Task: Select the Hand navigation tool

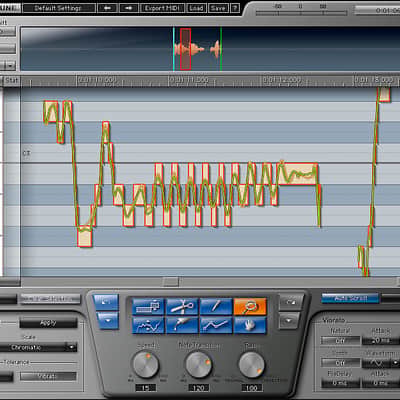Action: coord(250,325)
